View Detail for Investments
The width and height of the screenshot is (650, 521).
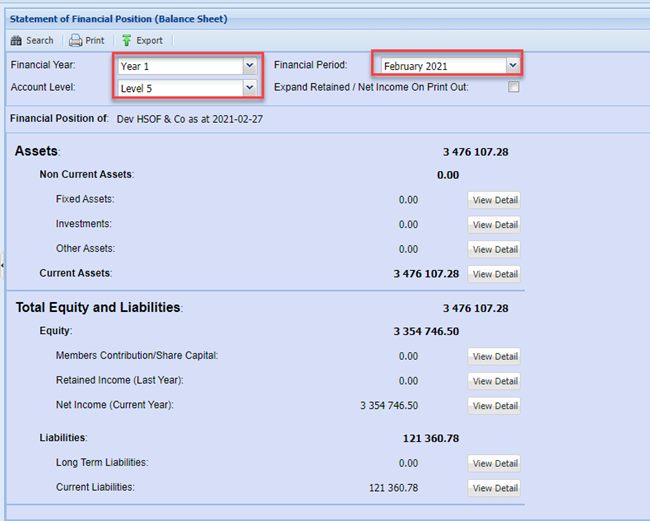click(x=494, y=225)
